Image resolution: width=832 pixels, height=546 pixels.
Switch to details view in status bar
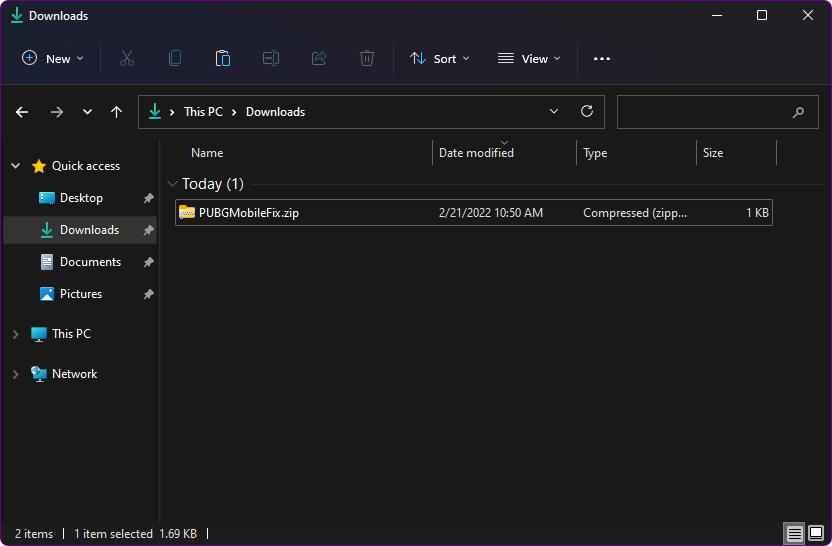pyautogui.click(x=793, y=534)
